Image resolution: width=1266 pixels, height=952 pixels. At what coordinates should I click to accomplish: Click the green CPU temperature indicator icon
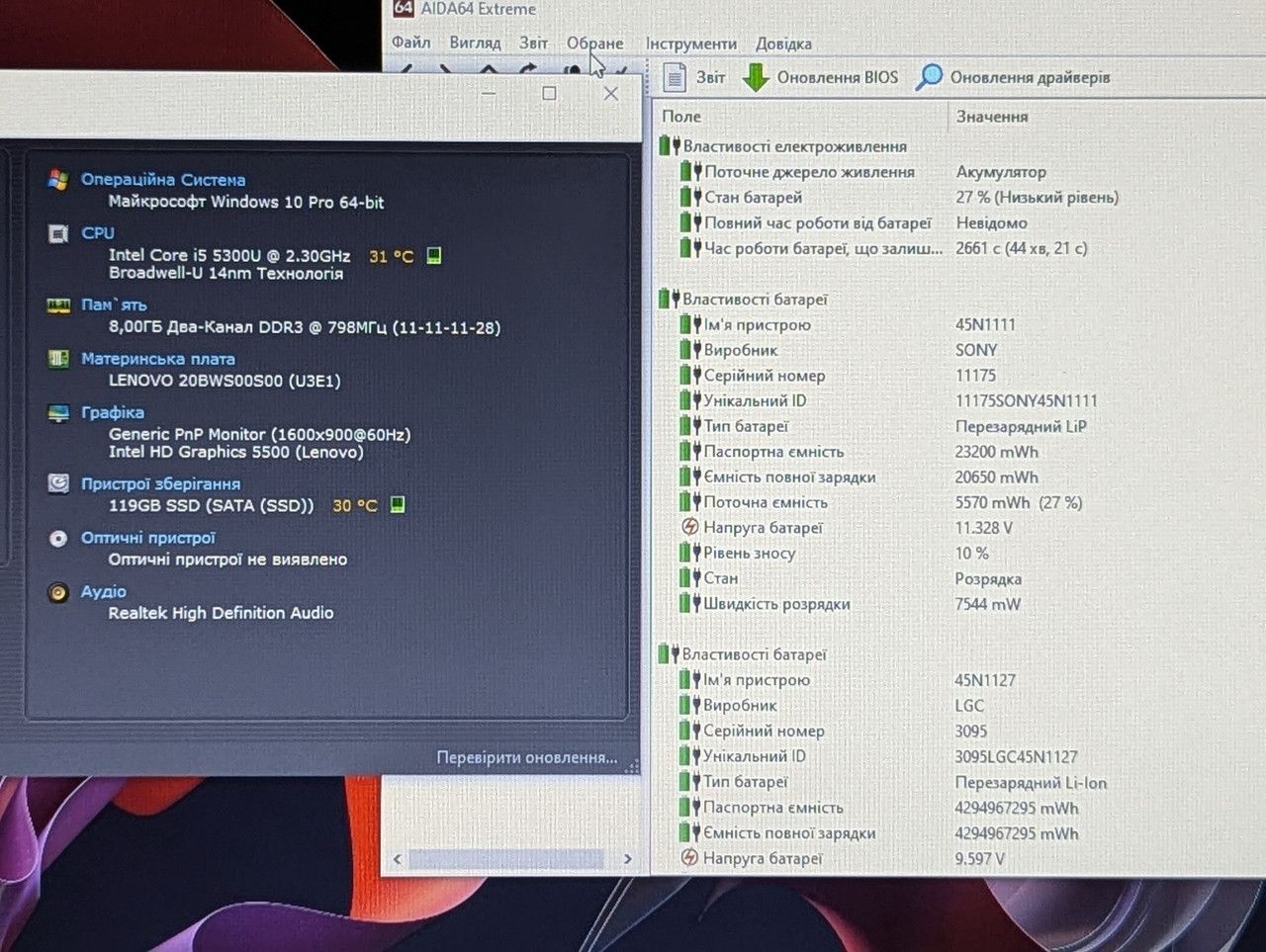pos(433,256)
